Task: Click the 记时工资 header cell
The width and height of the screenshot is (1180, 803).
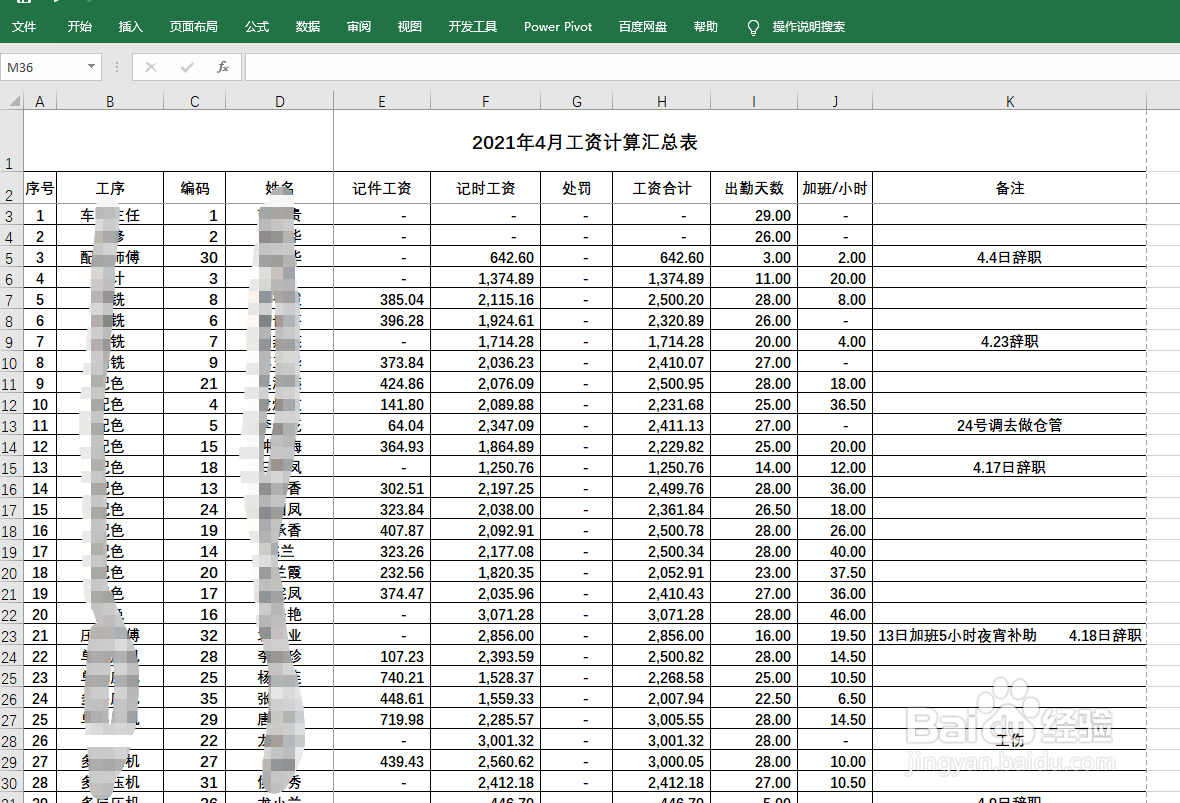Action: [485, 188]
